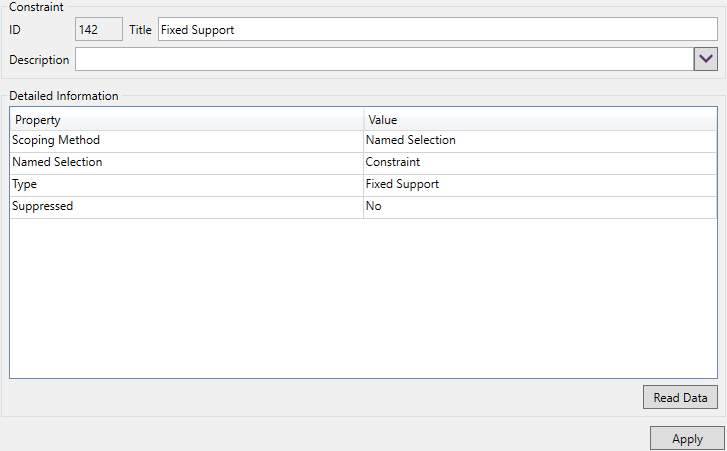Toggle the Suppressed value No
This screenshot has width=727, height=451.
pos(540,207)
